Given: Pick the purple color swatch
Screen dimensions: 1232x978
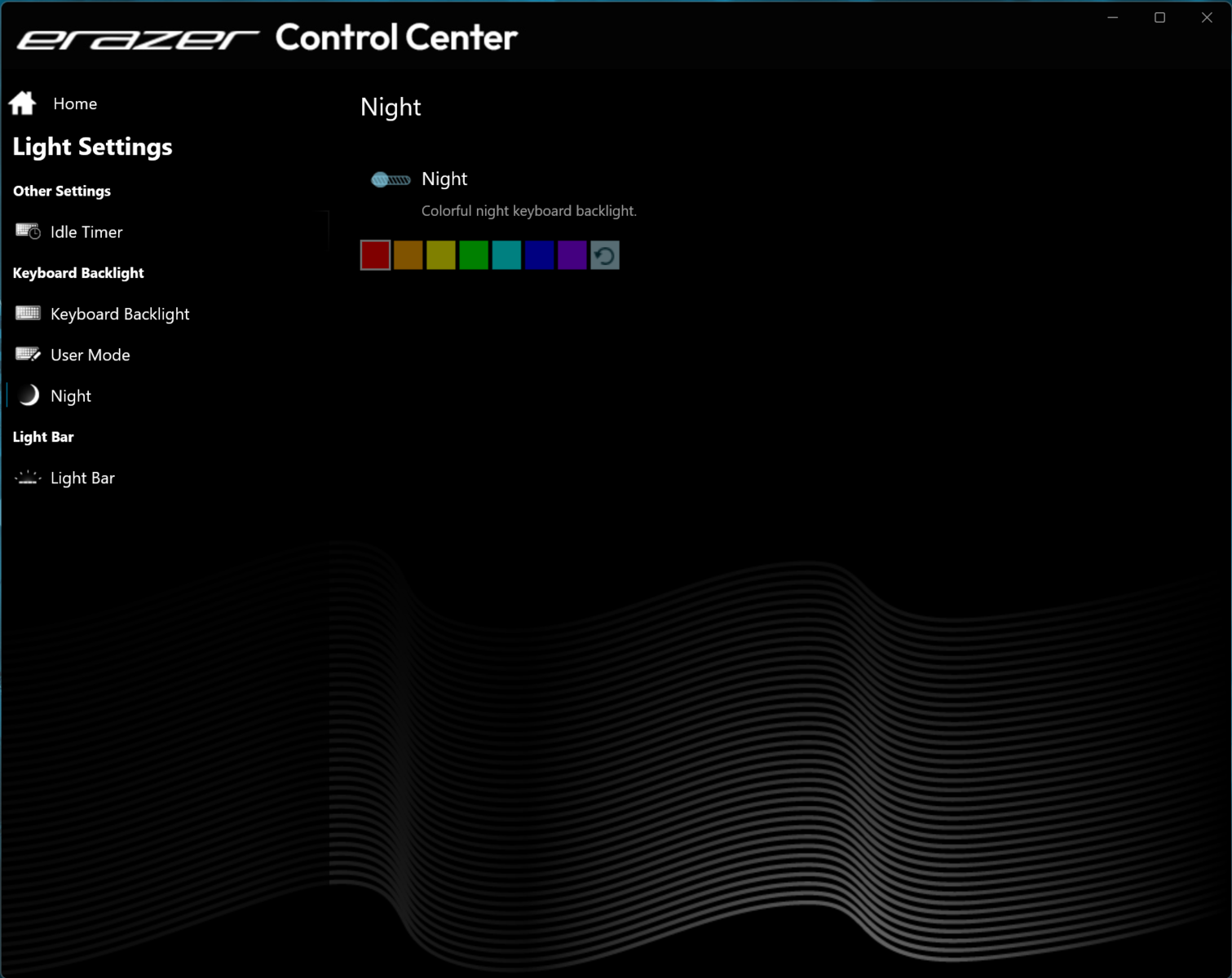Looking at the screenshot, I should [x=572, y=255].
